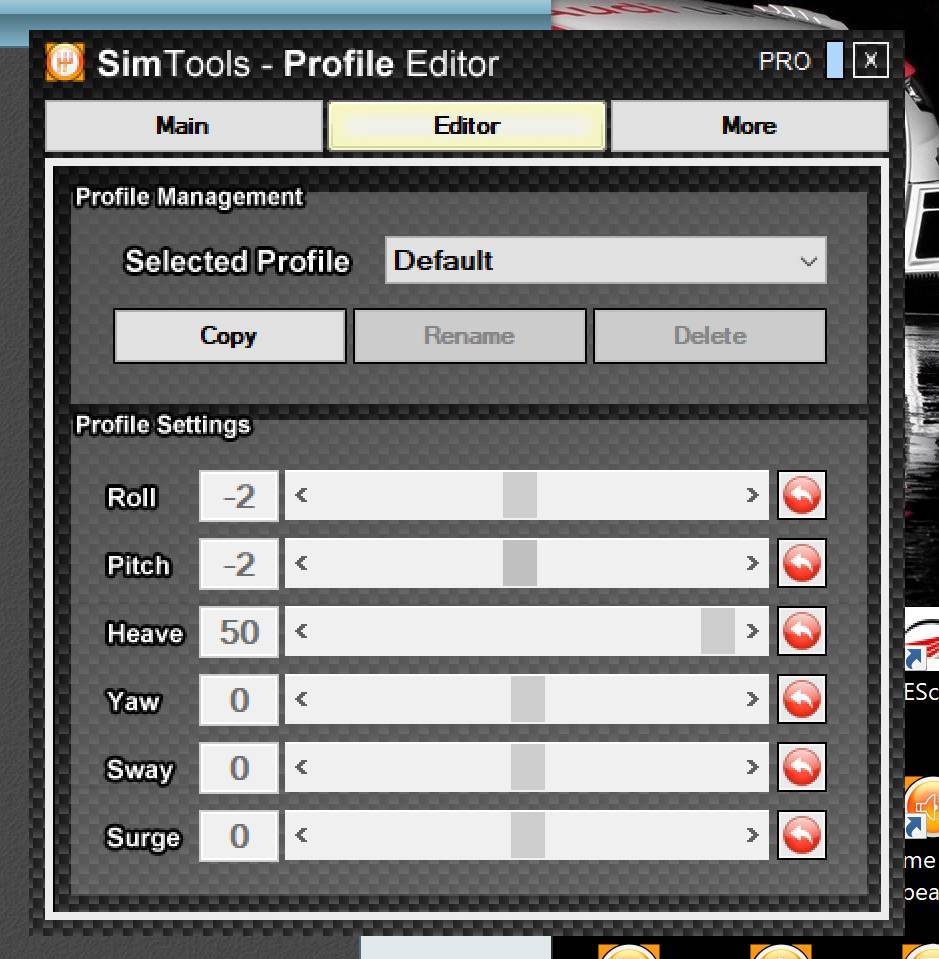Click the Selected Profile label
This screenshot has height=959, width=939.
237,261
